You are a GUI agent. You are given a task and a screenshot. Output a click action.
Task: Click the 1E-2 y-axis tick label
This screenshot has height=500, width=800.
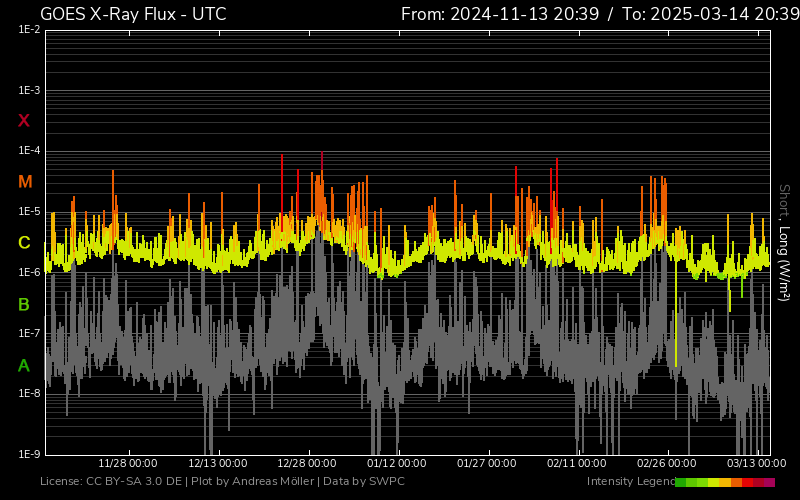tap(29, 30)
